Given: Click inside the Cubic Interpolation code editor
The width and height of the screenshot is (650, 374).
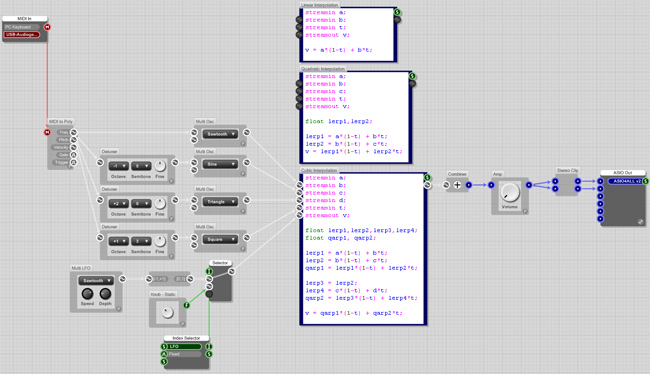Looking at the screenshot, I should tap(363, 249).
